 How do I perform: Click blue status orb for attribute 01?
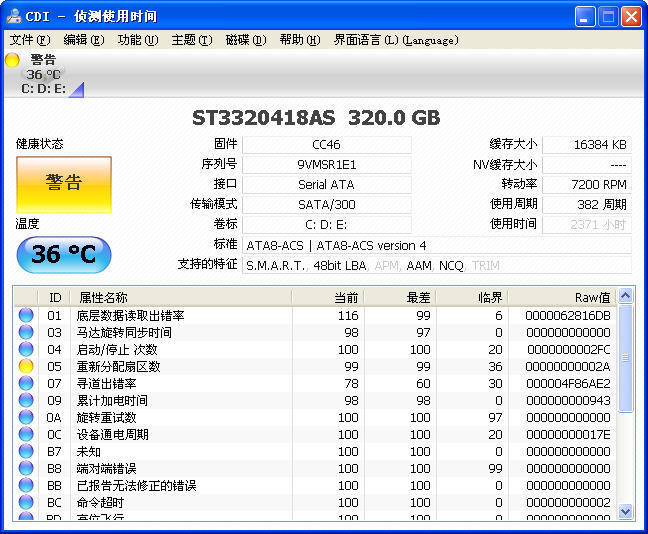coord(26,316)
